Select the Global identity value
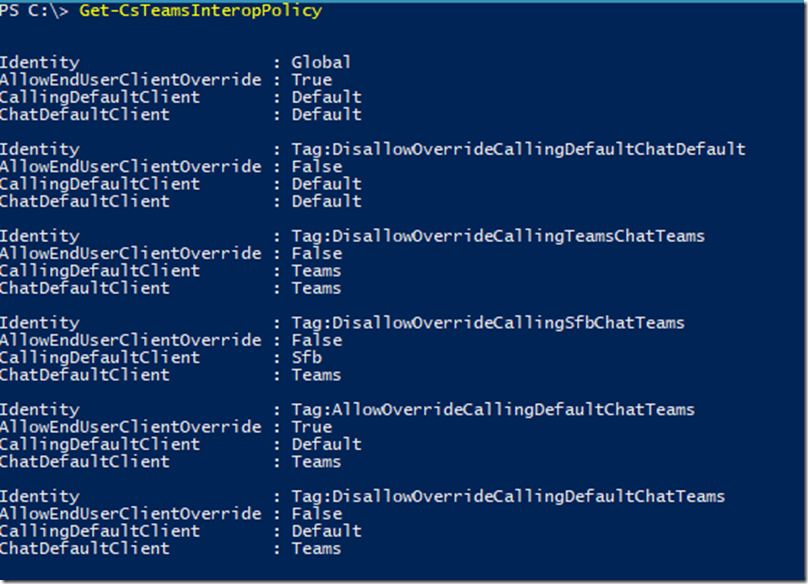 click(x=321, y=62)
